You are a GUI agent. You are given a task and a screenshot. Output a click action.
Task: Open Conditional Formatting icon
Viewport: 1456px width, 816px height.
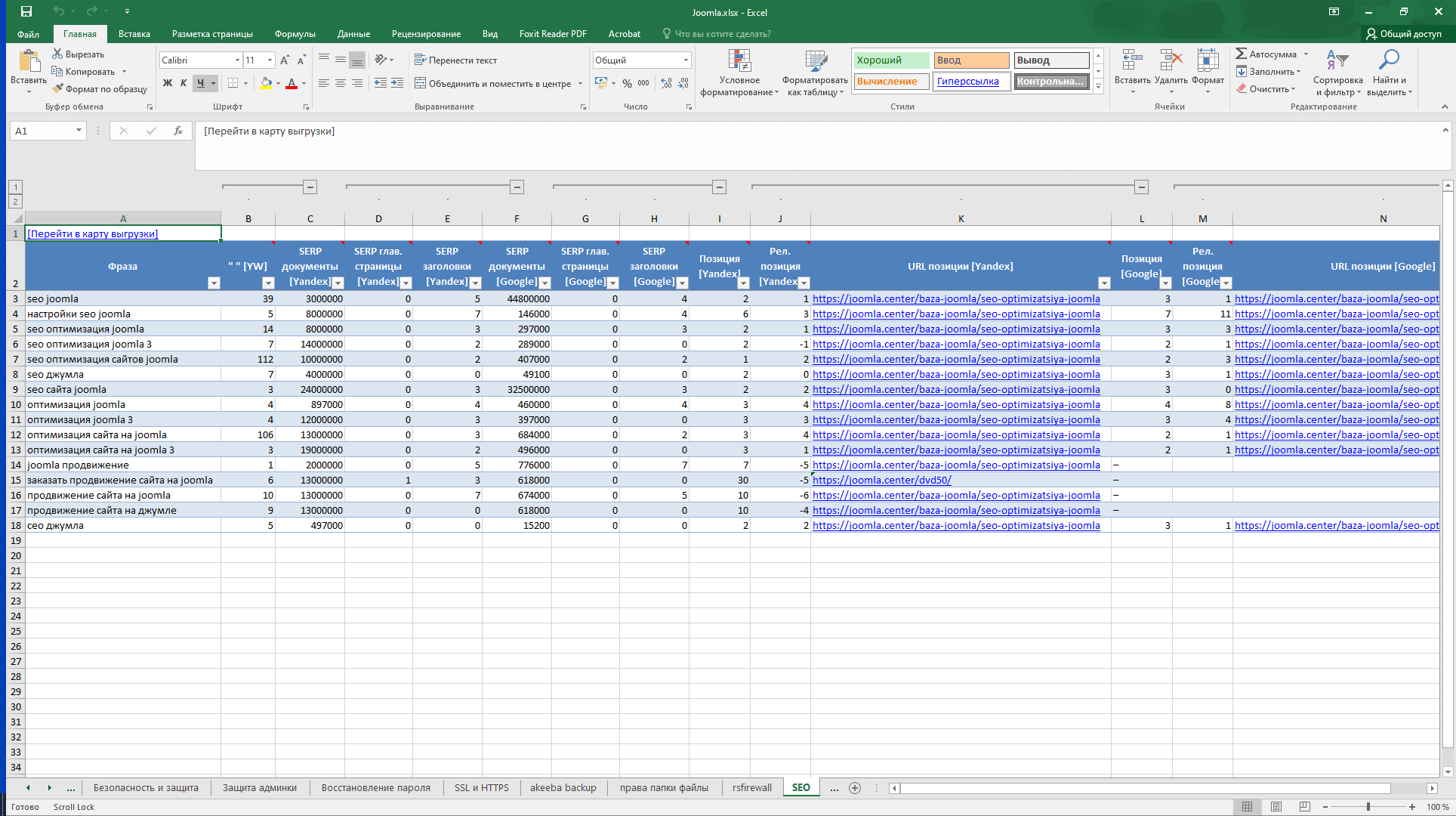[739, 62]
